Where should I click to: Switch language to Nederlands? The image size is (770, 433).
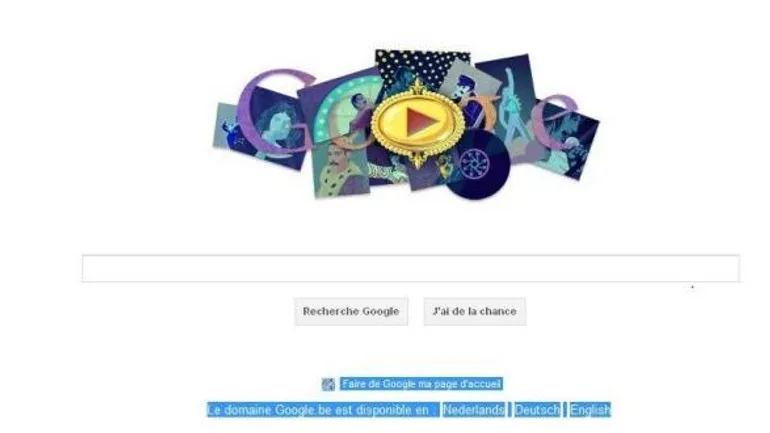click(x=473, y=409)
